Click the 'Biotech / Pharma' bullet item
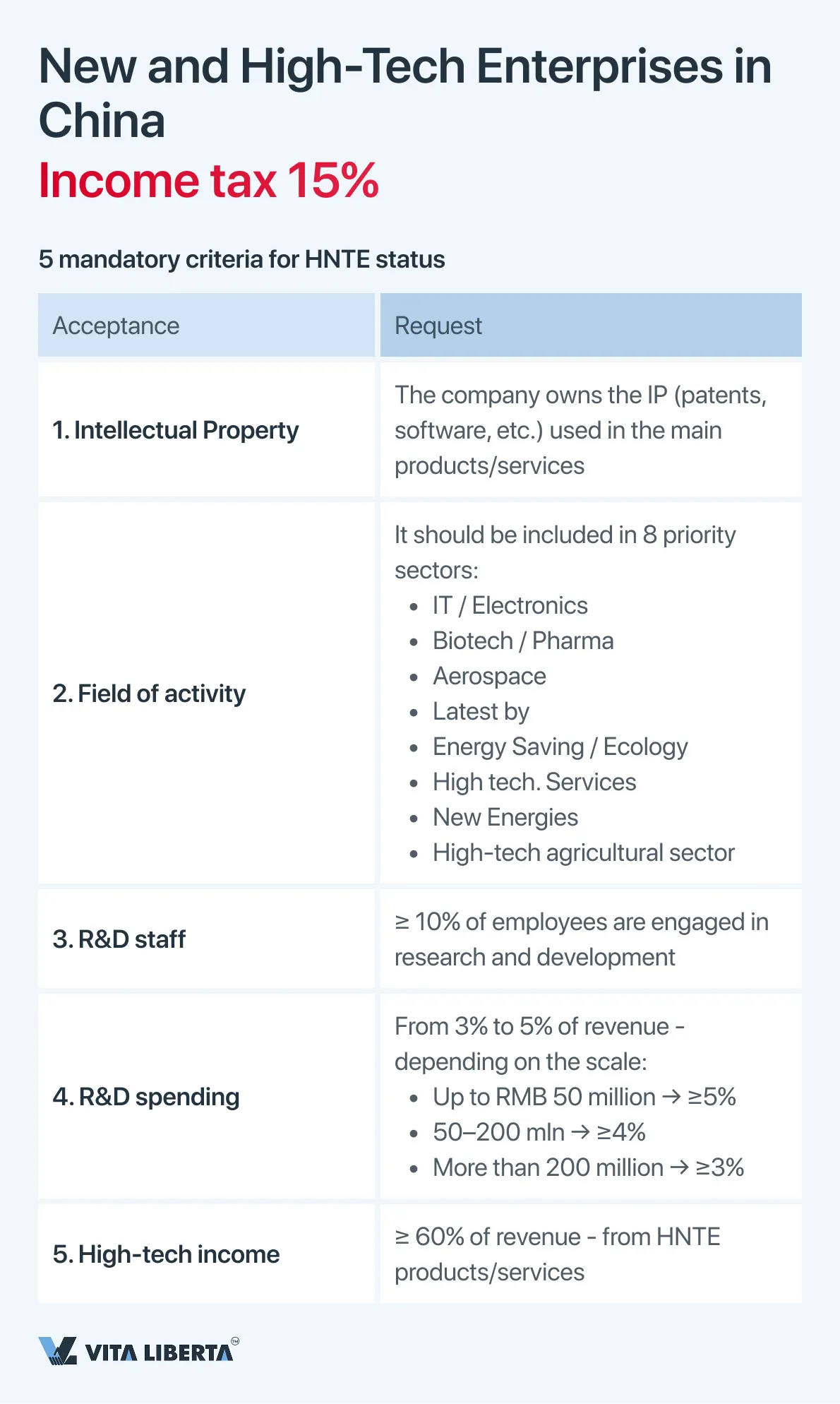Image resolution: width=840 pixels, height=1404 pixels. pos(523,641)
